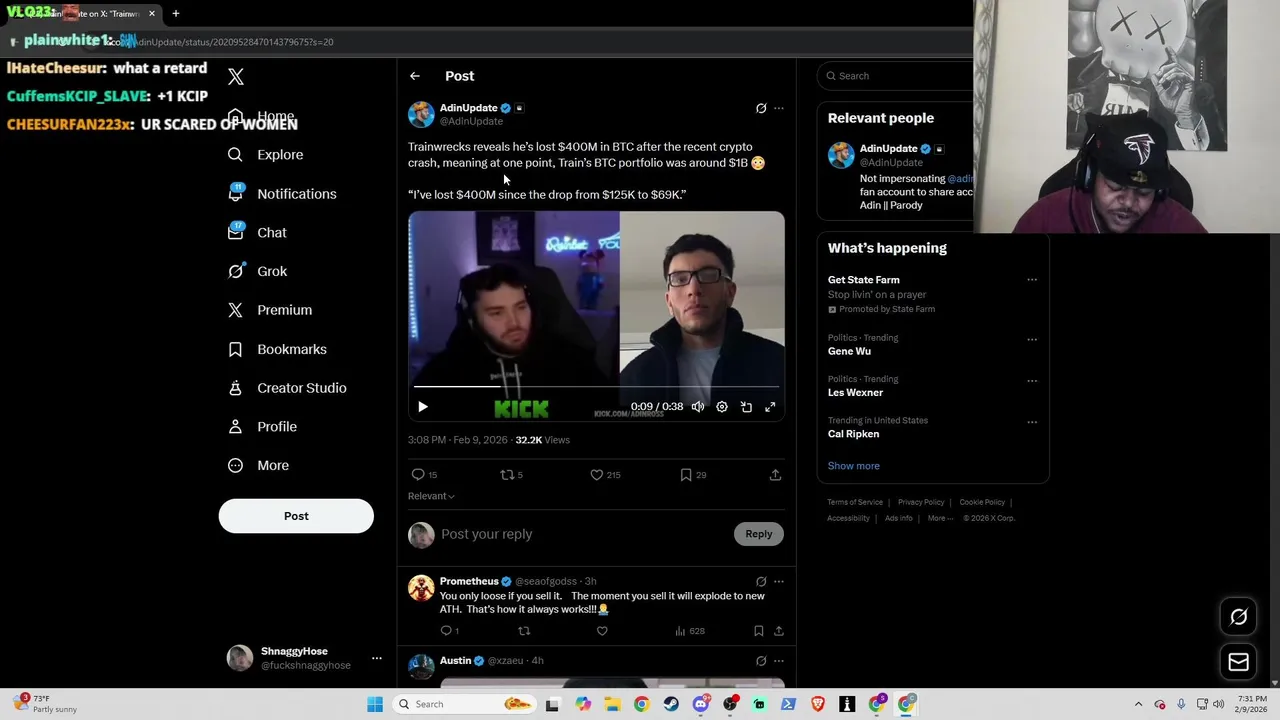1280x720 pixels.
Task: Open Grok from the sidebar
Action: click(257, 271)
